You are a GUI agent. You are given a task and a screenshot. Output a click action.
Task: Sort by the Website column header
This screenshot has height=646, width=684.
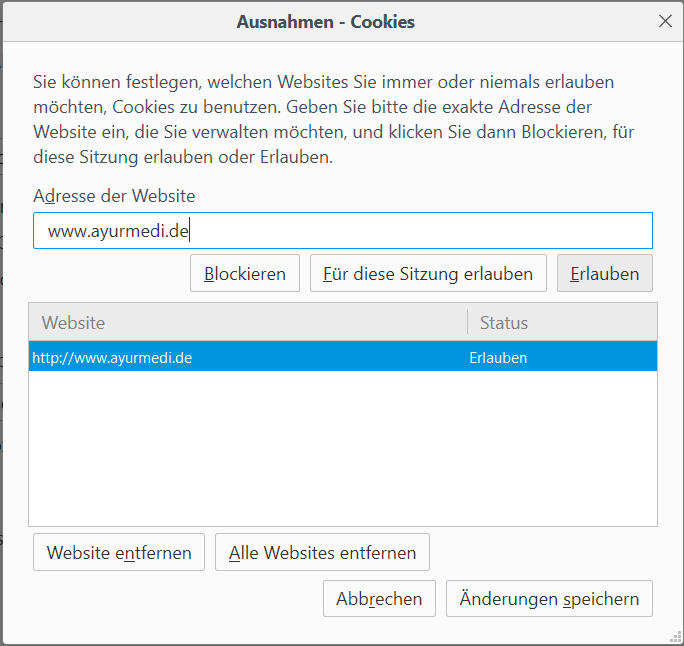tap(247, 323)
